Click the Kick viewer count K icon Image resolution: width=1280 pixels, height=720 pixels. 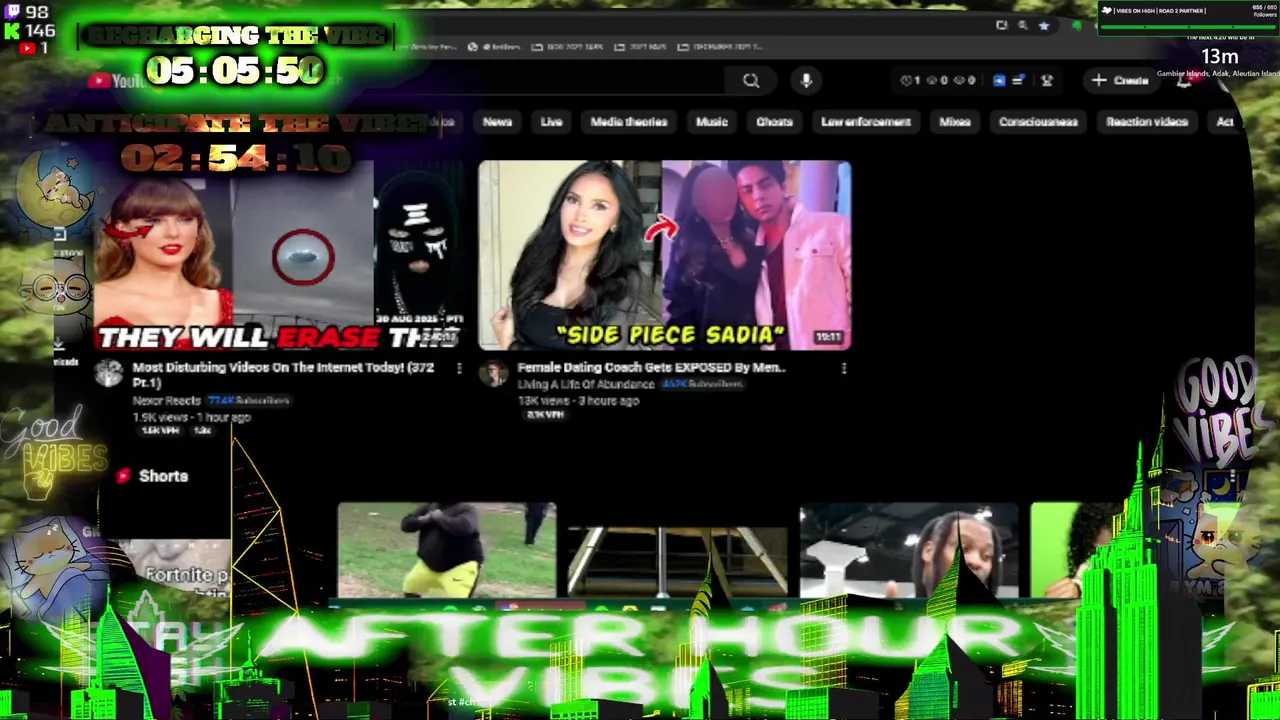click(x=12, y=31)
